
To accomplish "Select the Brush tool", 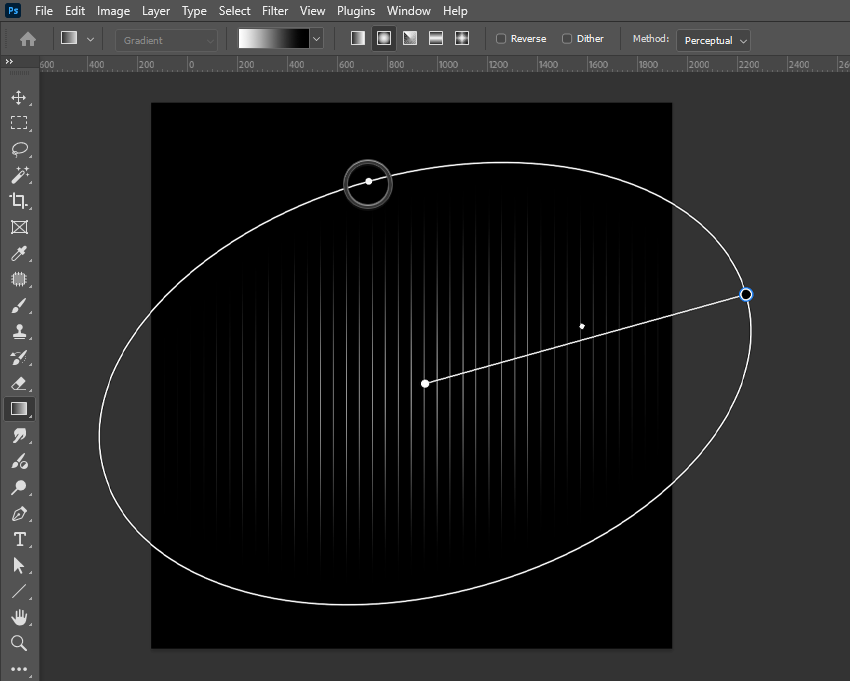I will [19, 305].
